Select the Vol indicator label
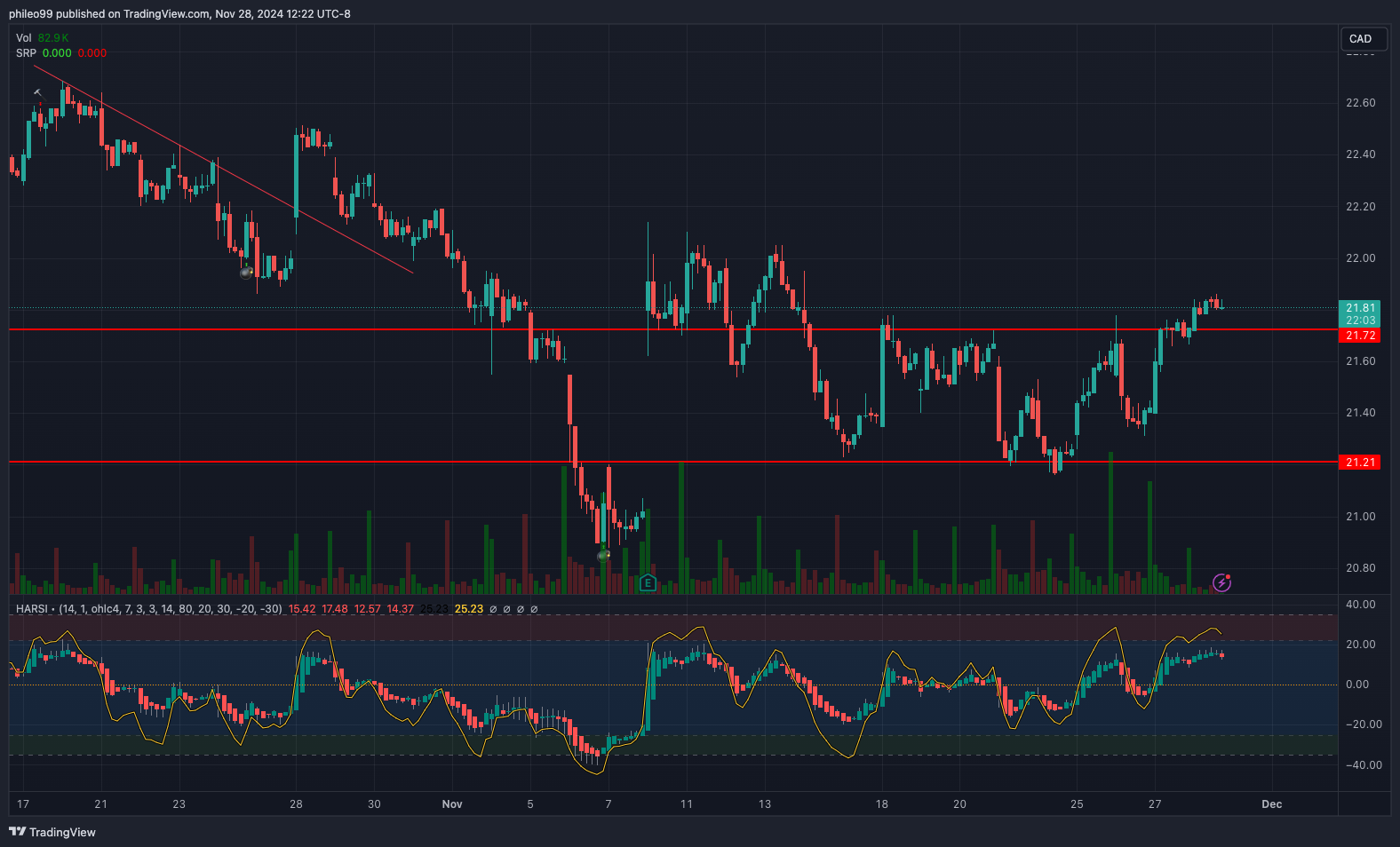The height and width of the screenshot is (847, 1400). 23,38
